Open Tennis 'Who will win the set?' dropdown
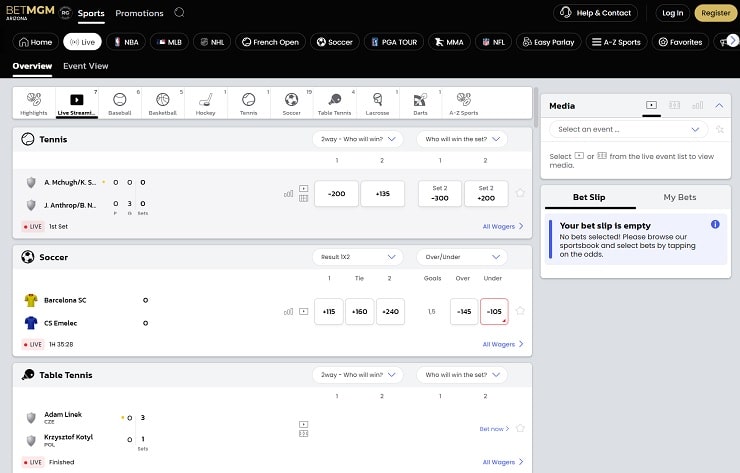 coord(462,139)
